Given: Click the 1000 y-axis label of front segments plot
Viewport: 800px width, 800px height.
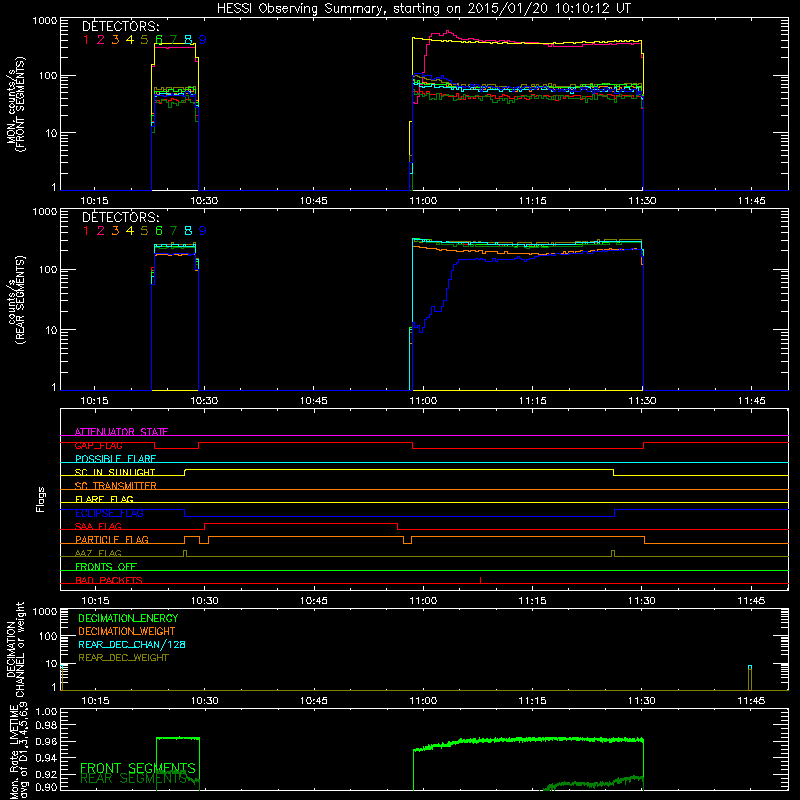Looking at the screenshot, I should [45, 21].
